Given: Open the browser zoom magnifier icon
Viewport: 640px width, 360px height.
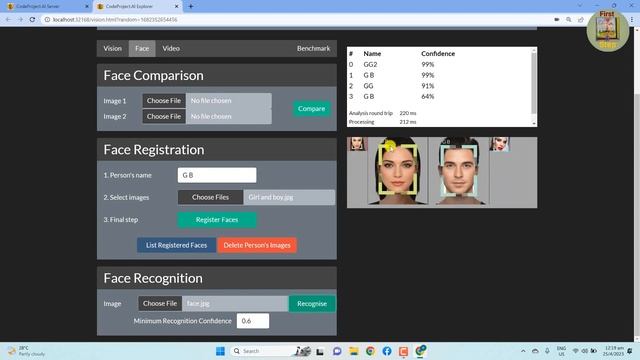Looking at the screenshot, I should 569,19.
